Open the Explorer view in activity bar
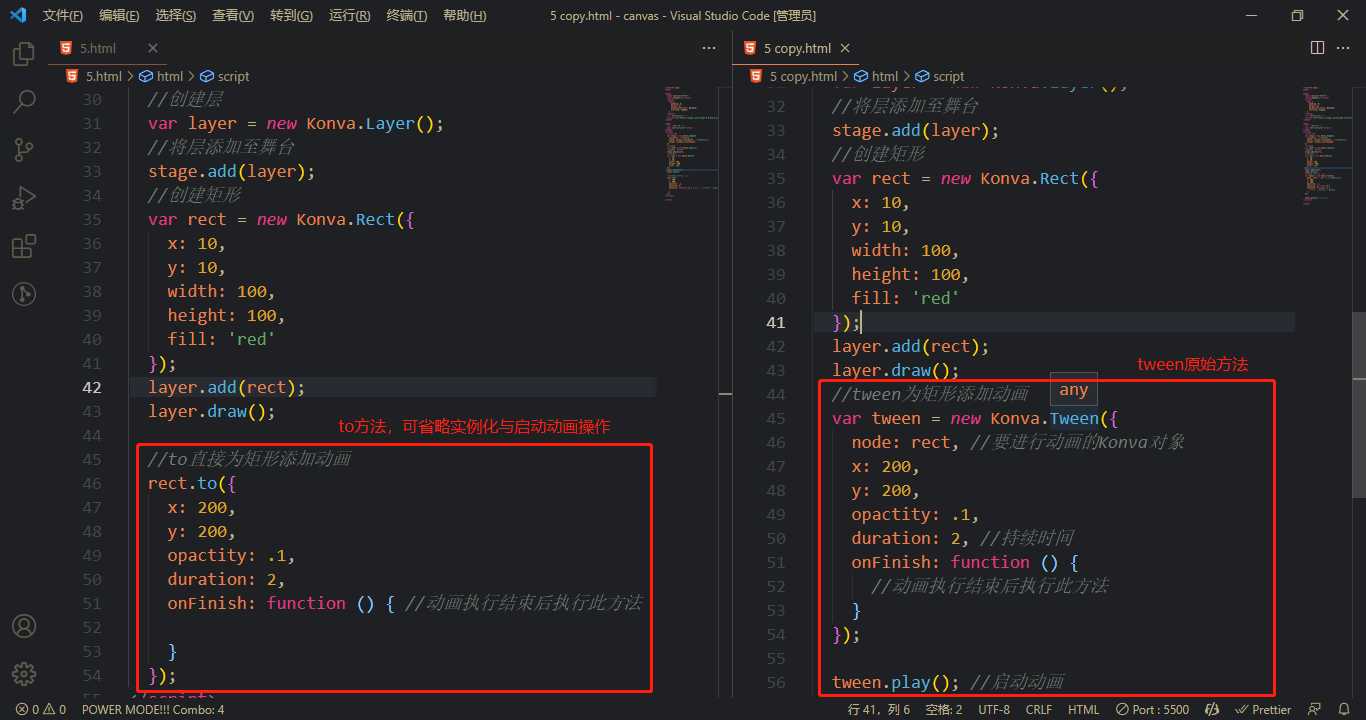Screen dimensions: 1366x720 click(x=24, y=54)
